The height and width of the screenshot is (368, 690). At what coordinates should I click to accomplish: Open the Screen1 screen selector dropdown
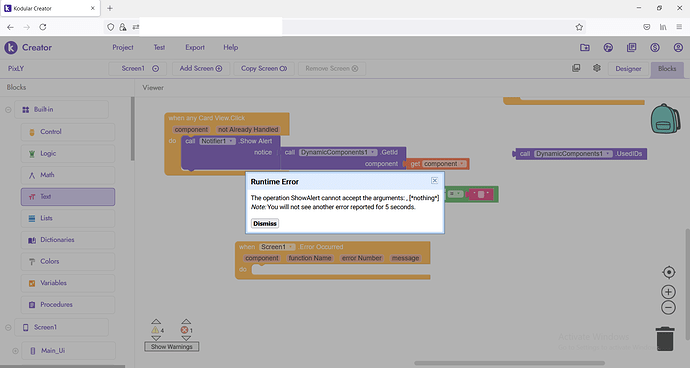click(138, 69)
